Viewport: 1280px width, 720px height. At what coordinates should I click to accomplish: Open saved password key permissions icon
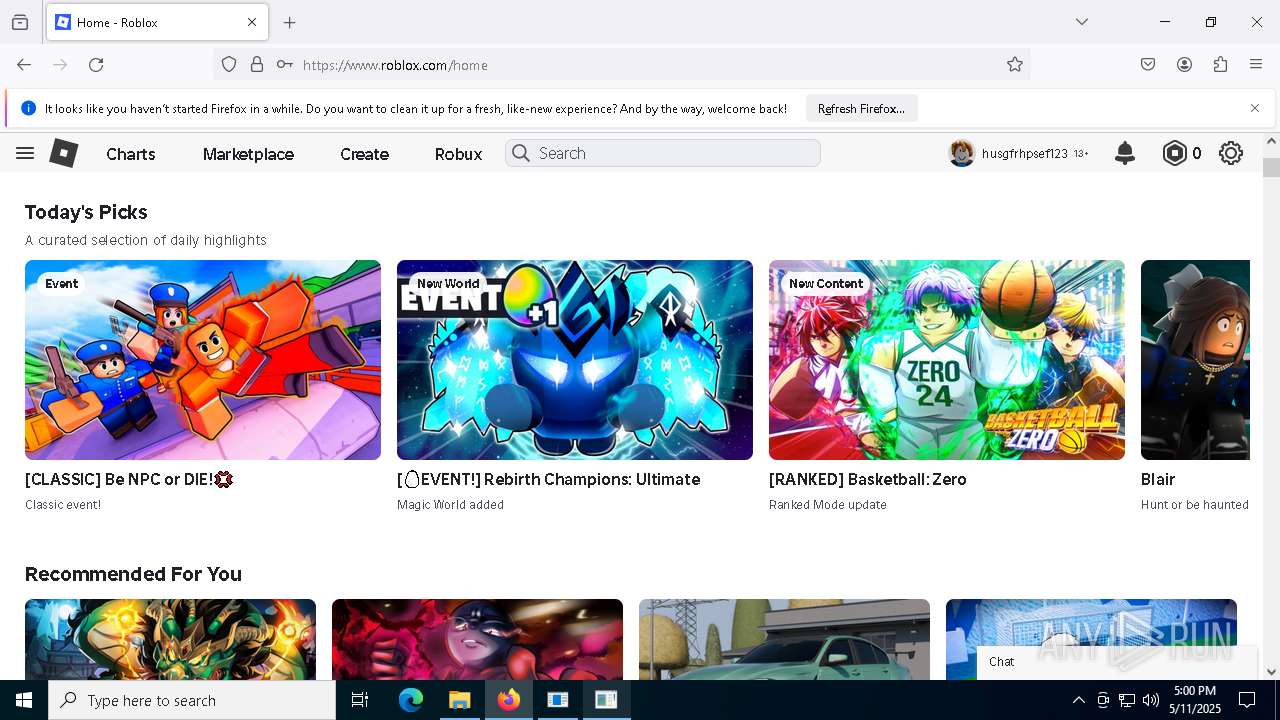pyautogui.click(x=285, y=65)
